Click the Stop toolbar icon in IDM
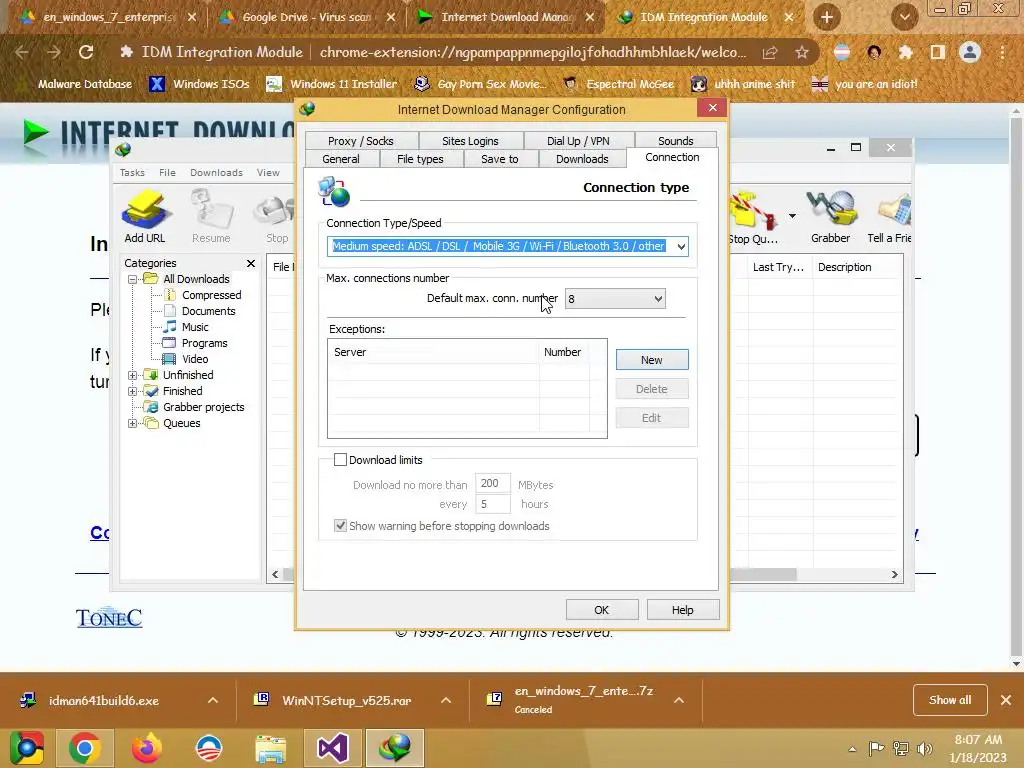1024x768 pixels. tap(276, 217)
